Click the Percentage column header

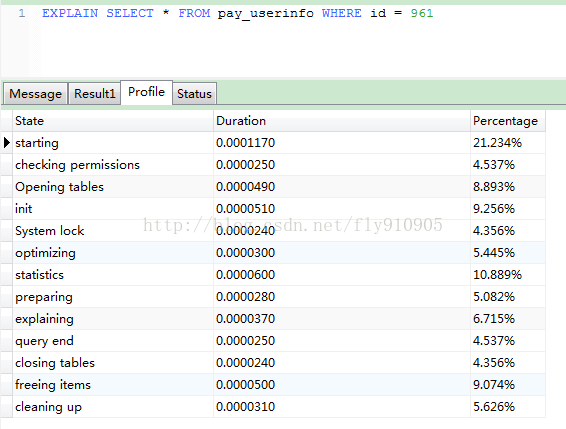tap(508, 121)
